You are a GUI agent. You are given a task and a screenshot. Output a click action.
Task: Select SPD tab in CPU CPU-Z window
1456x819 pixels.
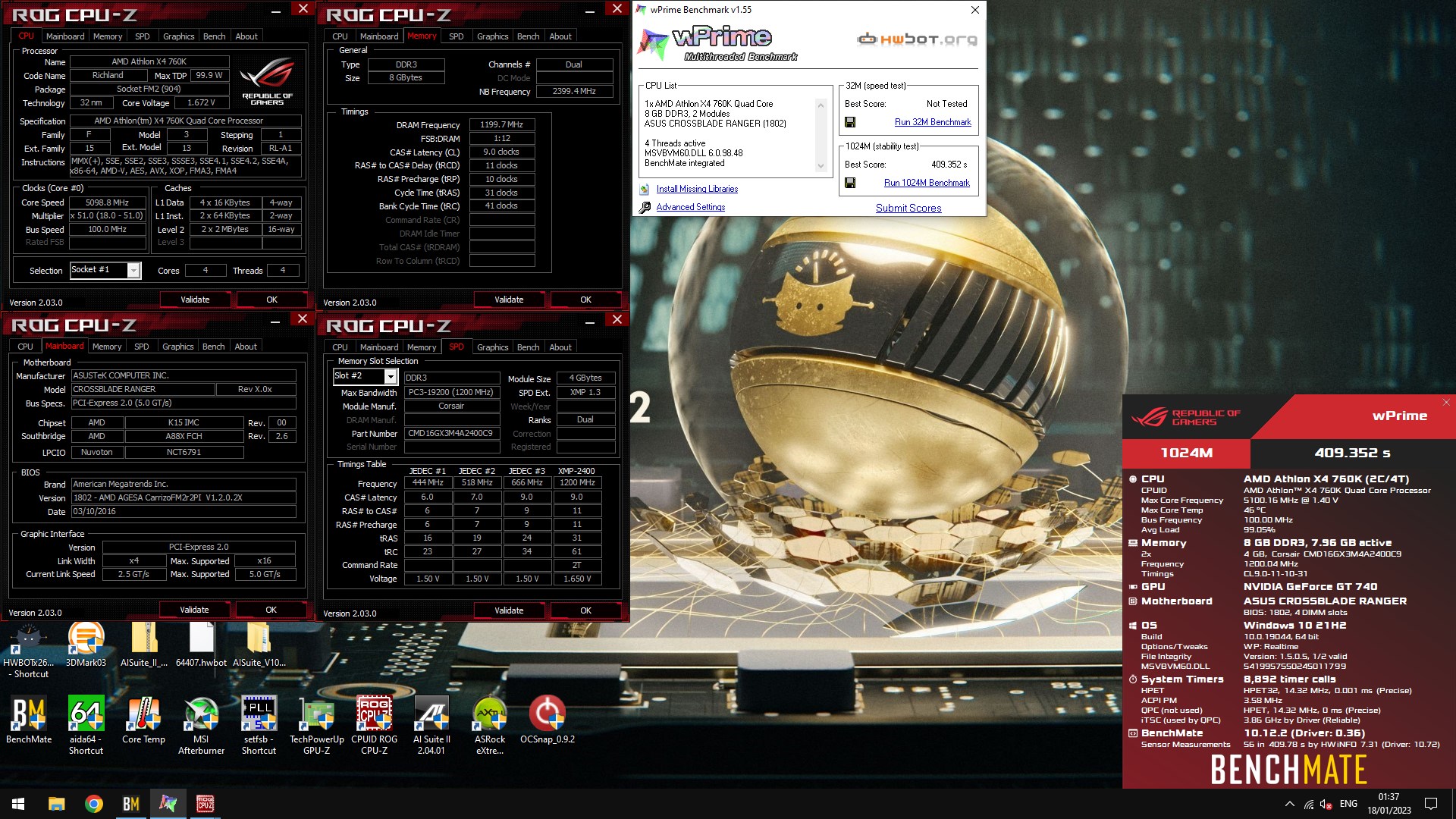point(143,36)
